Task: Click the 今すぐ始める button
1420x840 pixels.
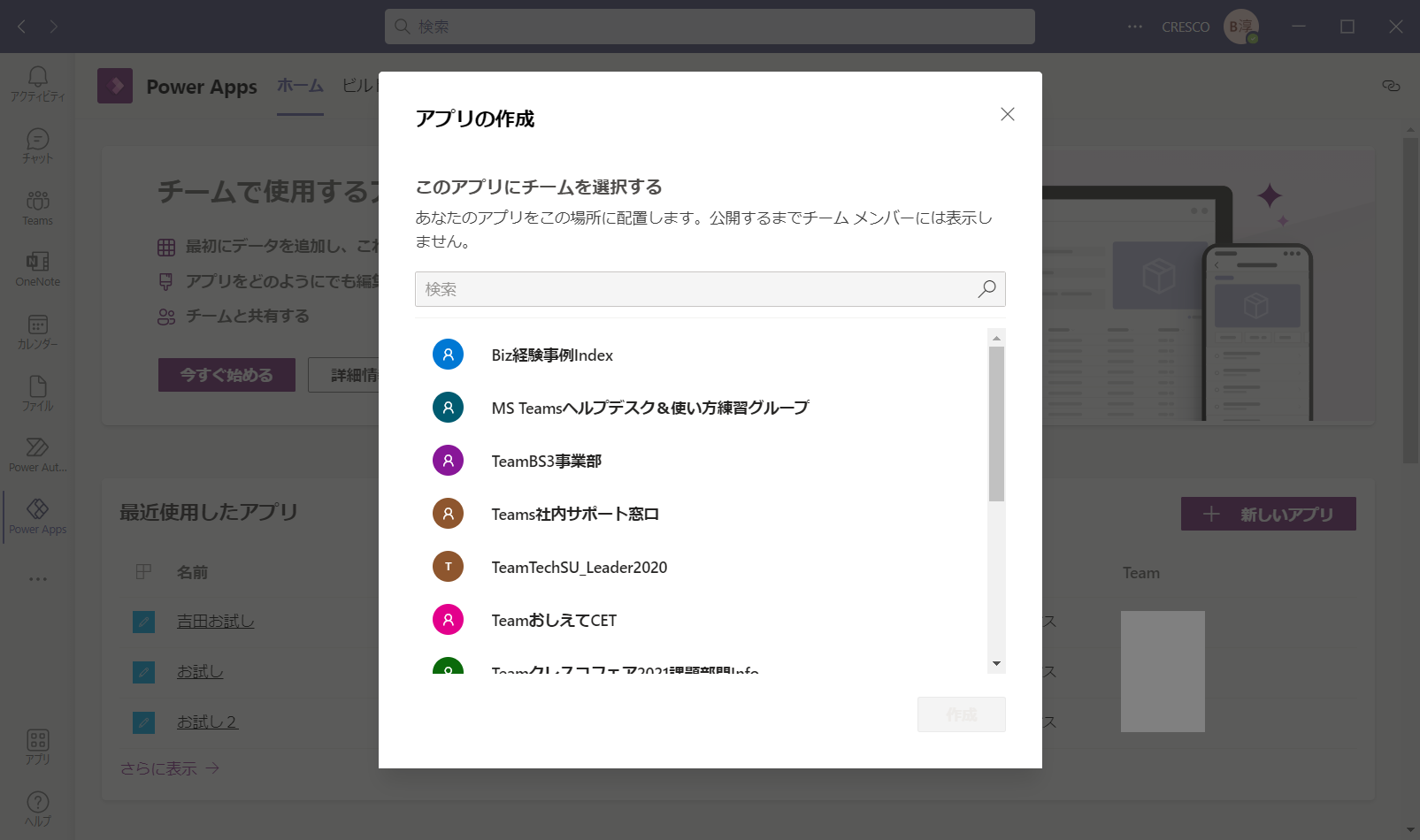Action: coord(226,375)
